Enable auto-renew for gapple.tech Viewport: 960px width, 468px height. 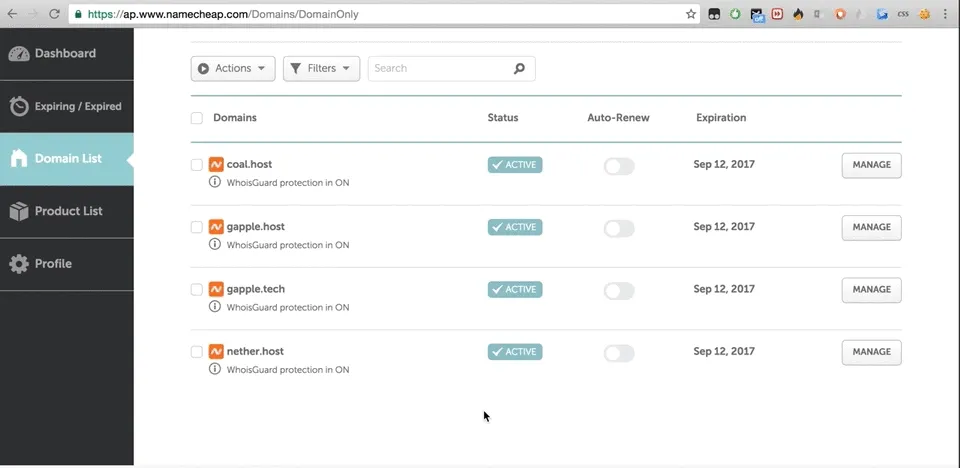(619, 291)
